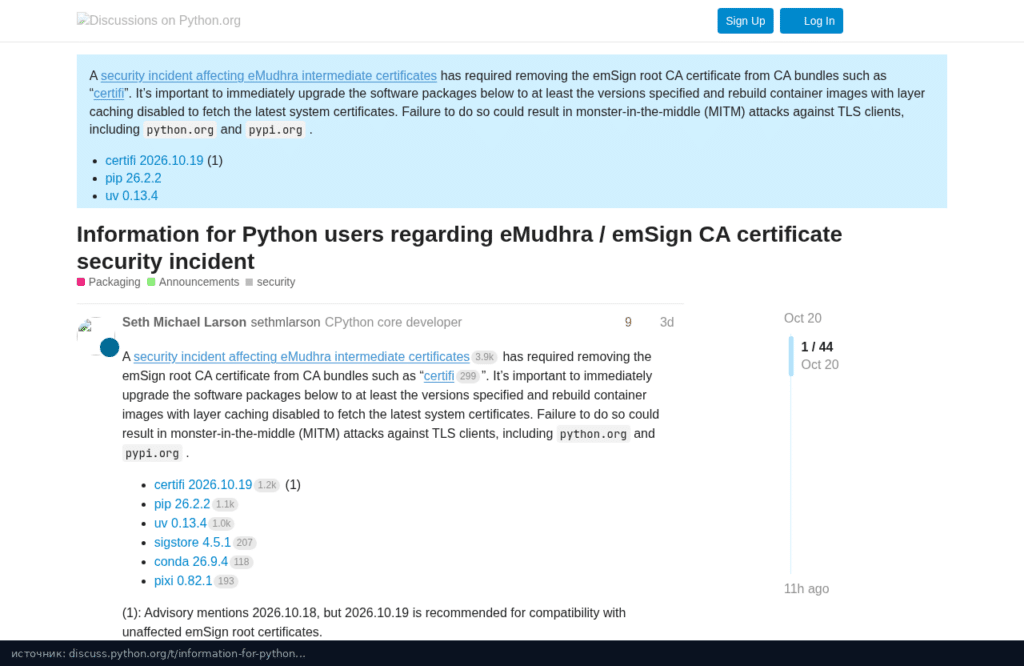1024x666 pixels.
Task: Open the conda 26.9.4 link
Action: point(191,562)
